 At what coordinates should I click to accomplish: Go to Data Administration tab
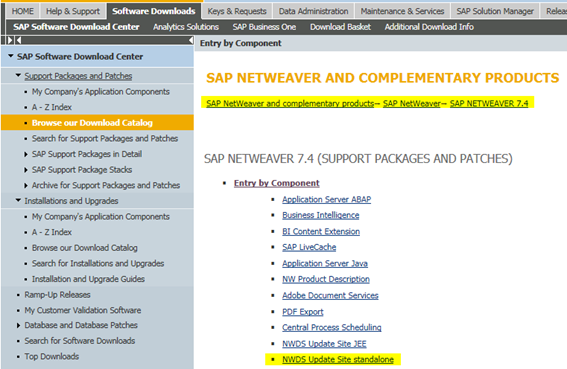pyautogui.click(x=314, y=11)
